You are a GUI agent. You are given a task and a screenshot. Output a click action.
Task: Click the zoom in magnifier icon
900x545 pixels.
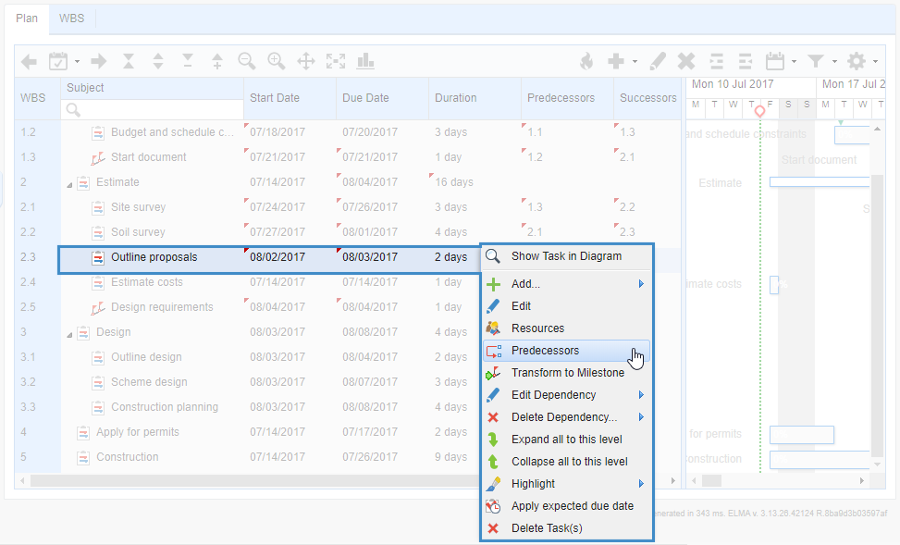[276, 61]
